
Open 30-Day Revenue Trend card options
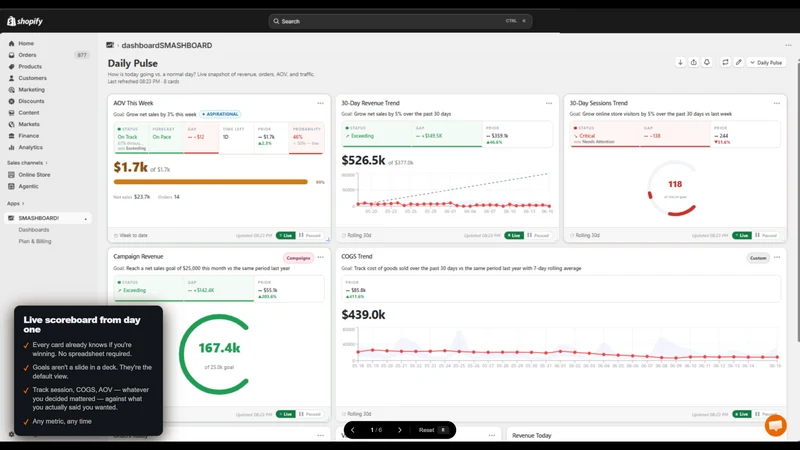(548, 103)
